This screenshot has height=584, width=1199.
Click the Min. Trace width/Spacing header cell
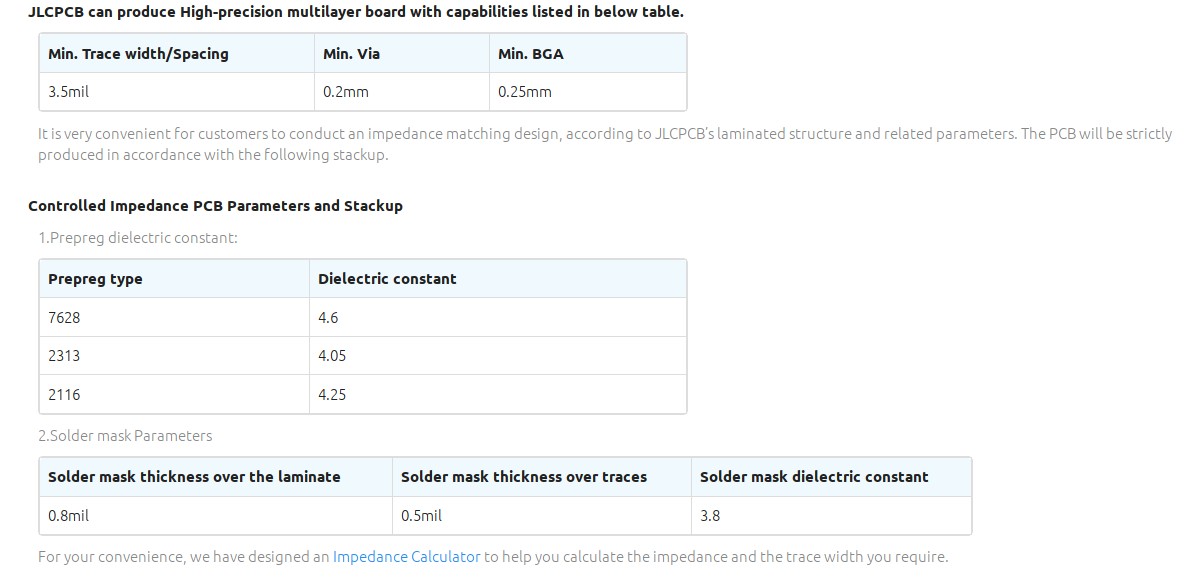click(177, 54)
